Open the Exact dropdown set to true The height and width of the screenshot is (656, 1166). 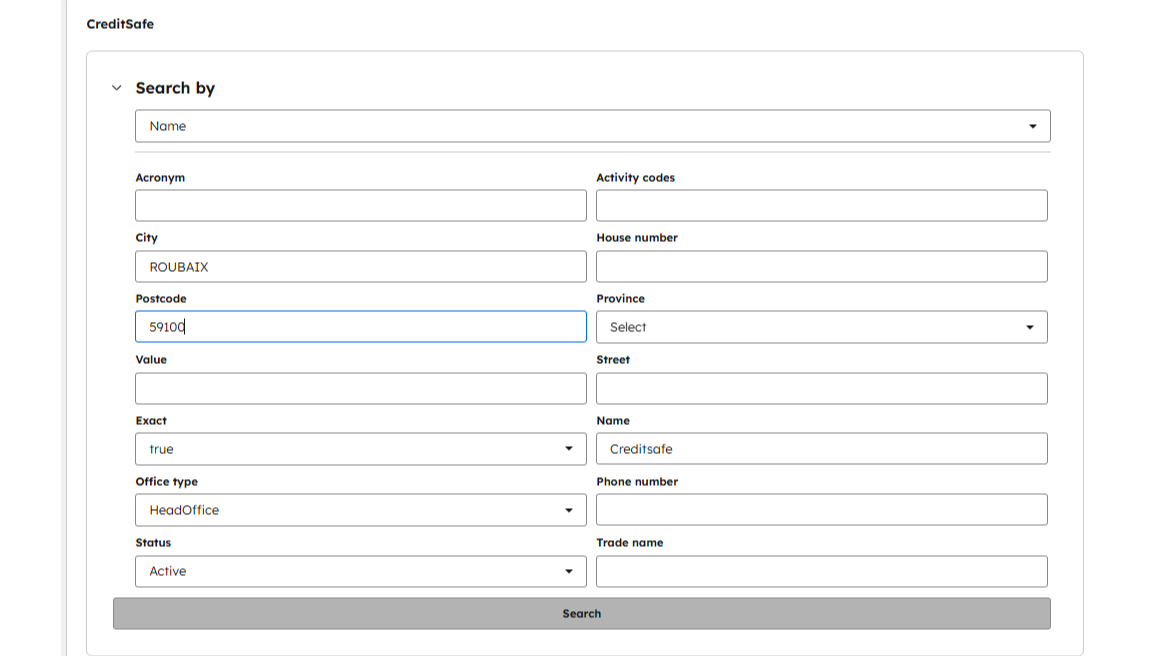[361, 449]
